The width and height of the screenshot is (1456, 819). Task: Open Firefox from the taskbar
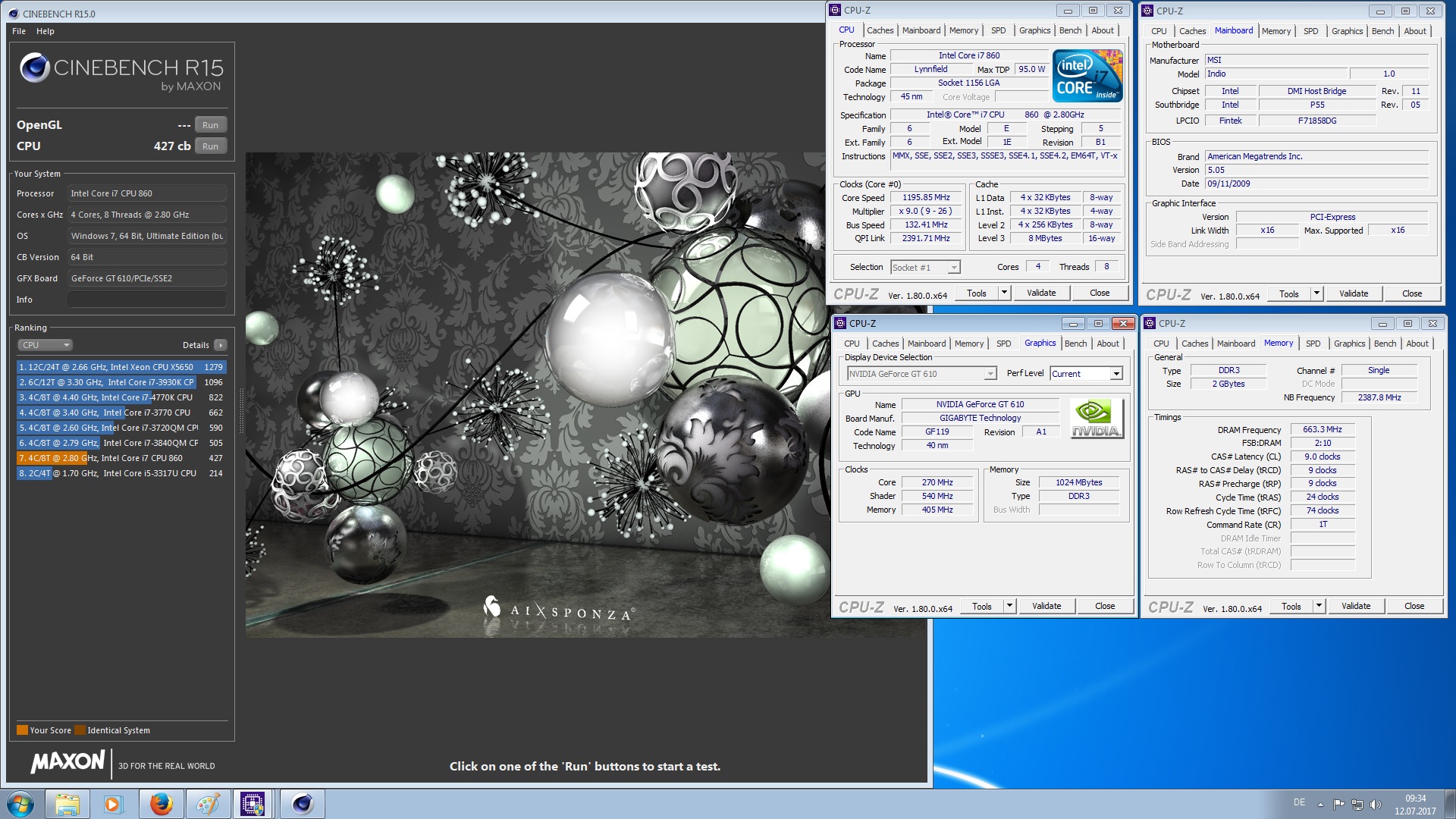tap(161, 804)
